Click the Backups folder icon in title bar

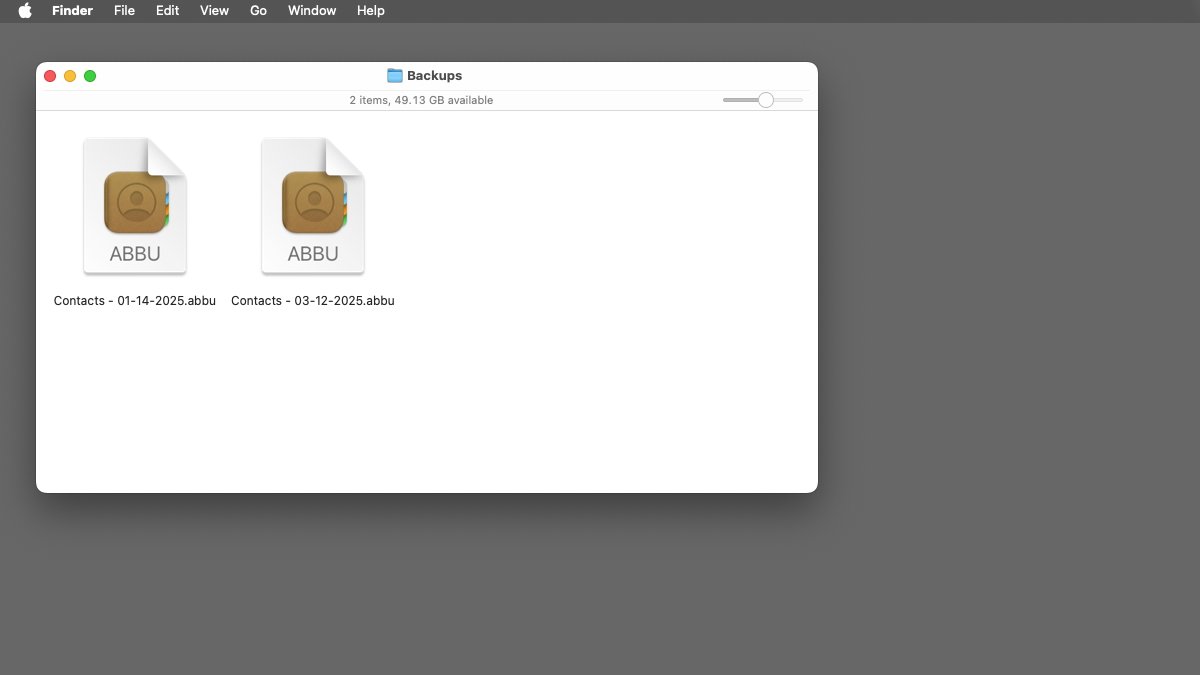(395, 76)
